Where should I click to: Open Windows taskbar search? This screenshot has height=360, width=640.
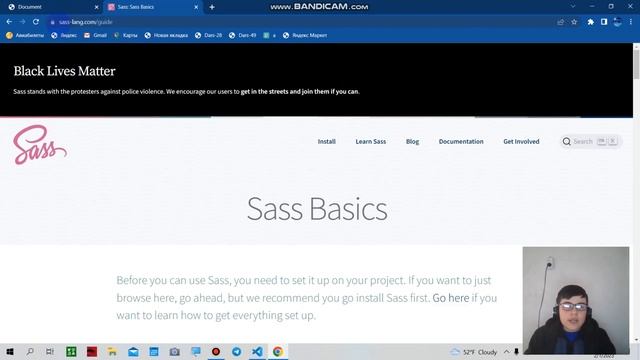[x=30, y=351]
